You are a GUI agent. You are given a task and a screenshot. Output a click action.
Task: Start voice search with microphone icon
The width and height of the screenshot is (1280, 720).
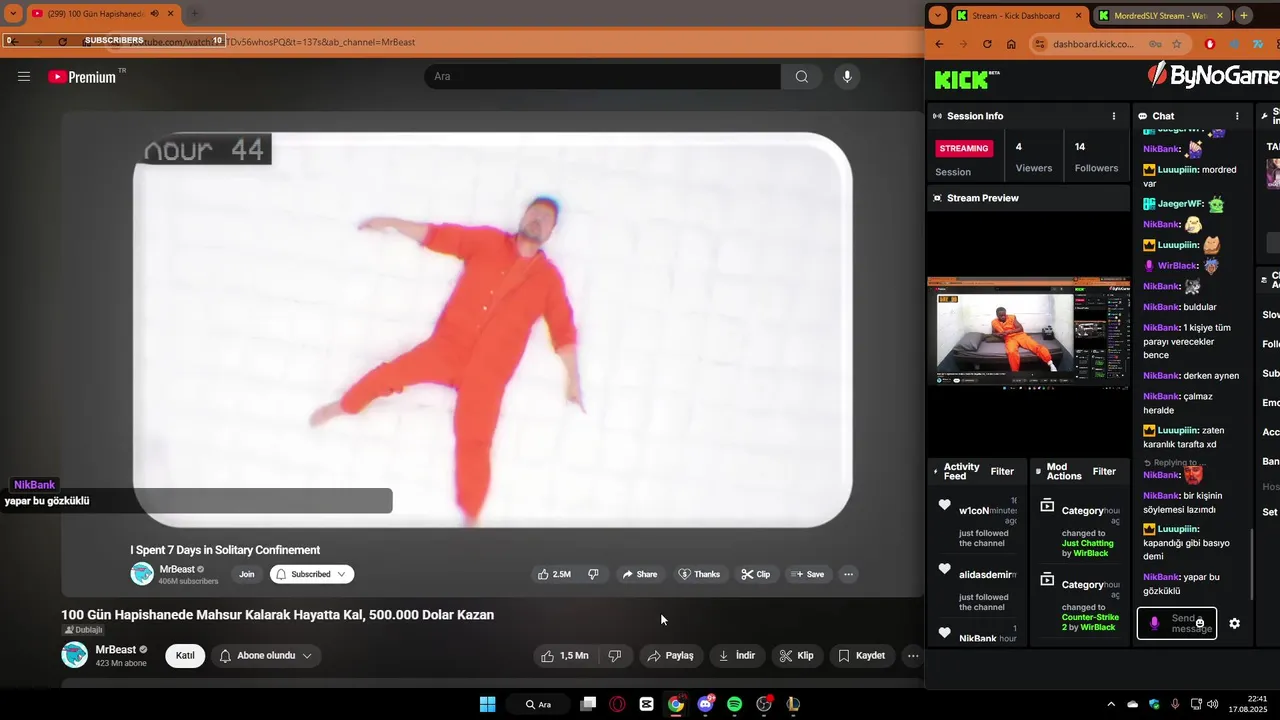(847, 77)
